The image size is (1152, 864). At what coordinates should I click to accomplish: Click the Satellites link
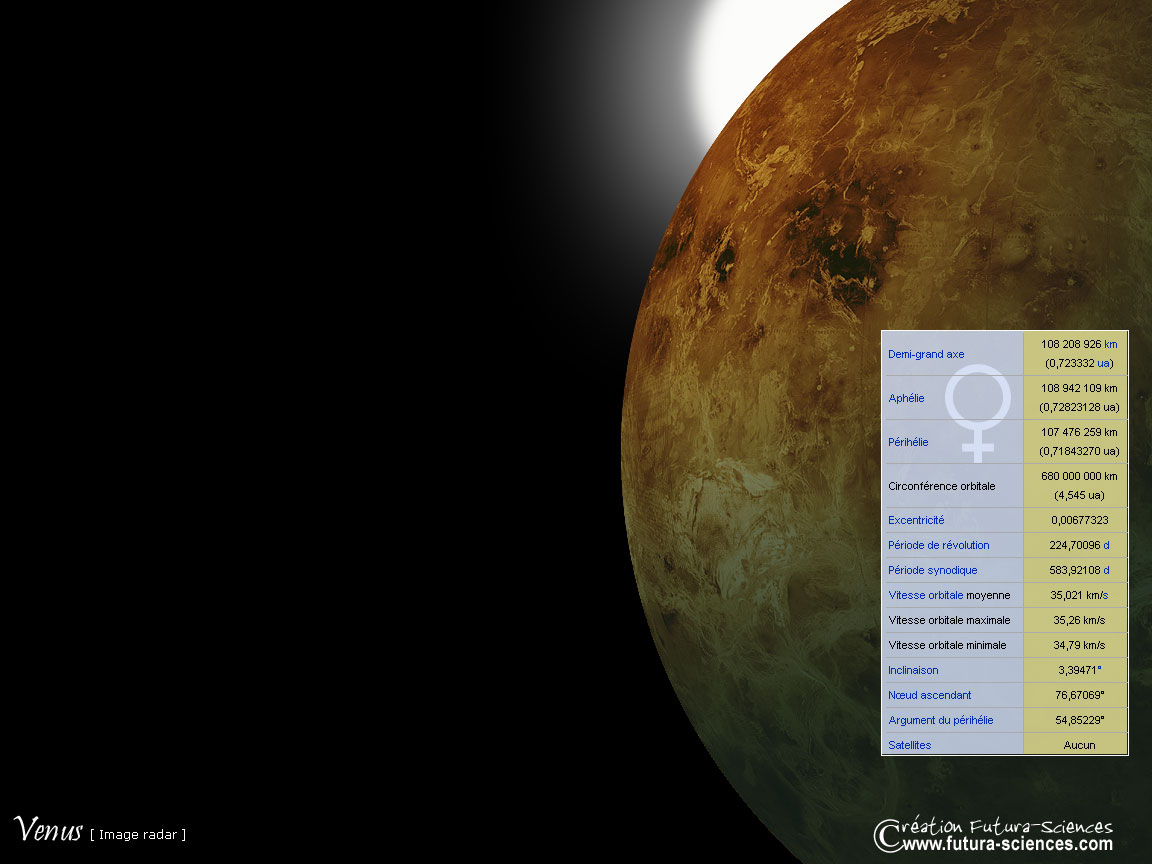909,745
